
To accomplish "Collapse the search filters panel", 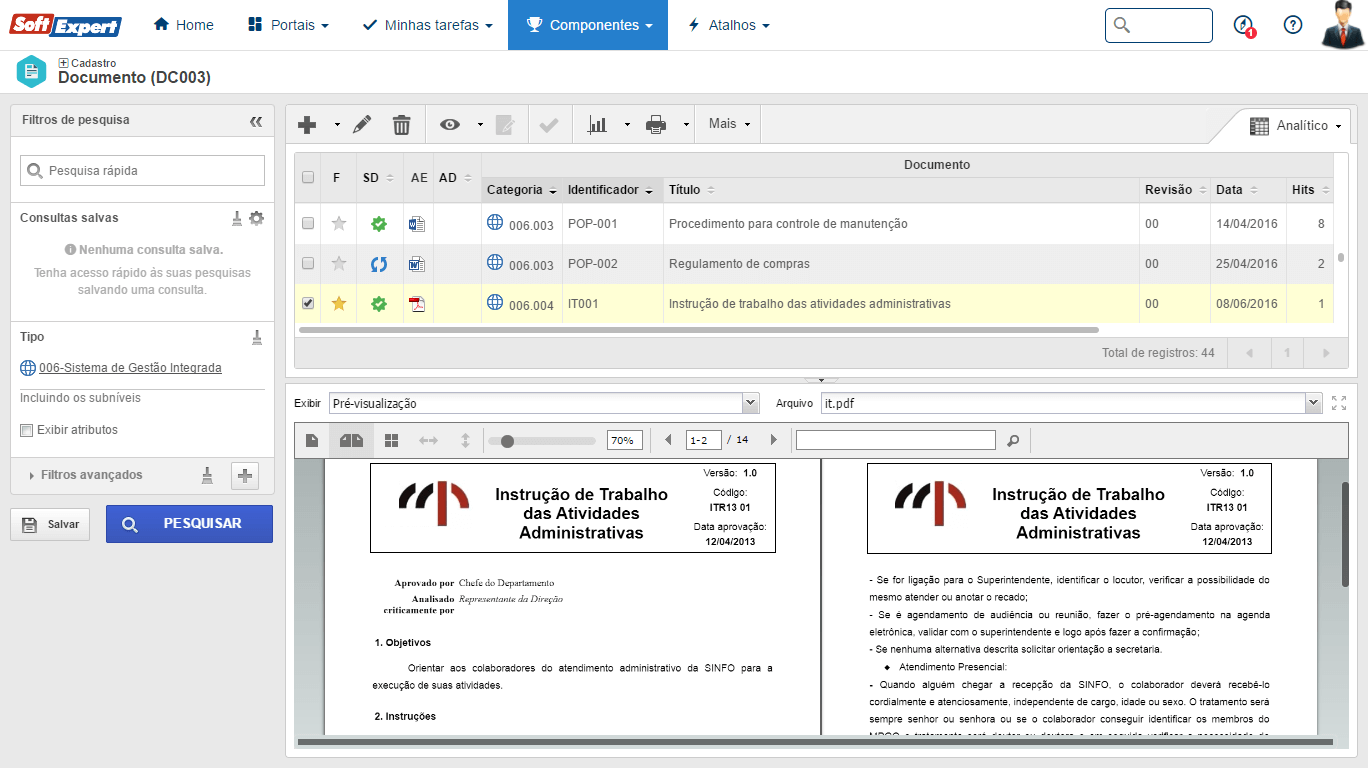I will tap(256, 121).
